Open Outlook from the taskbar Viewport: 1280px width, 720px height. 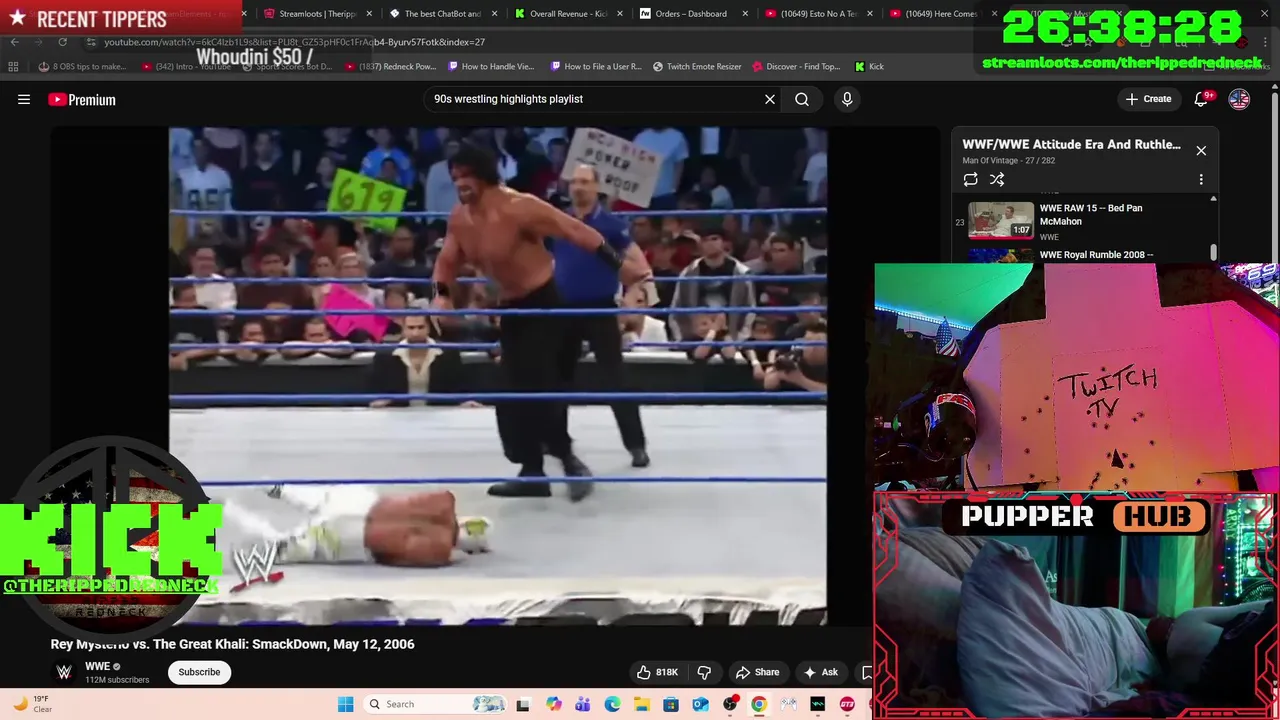(x=700, y=704)
